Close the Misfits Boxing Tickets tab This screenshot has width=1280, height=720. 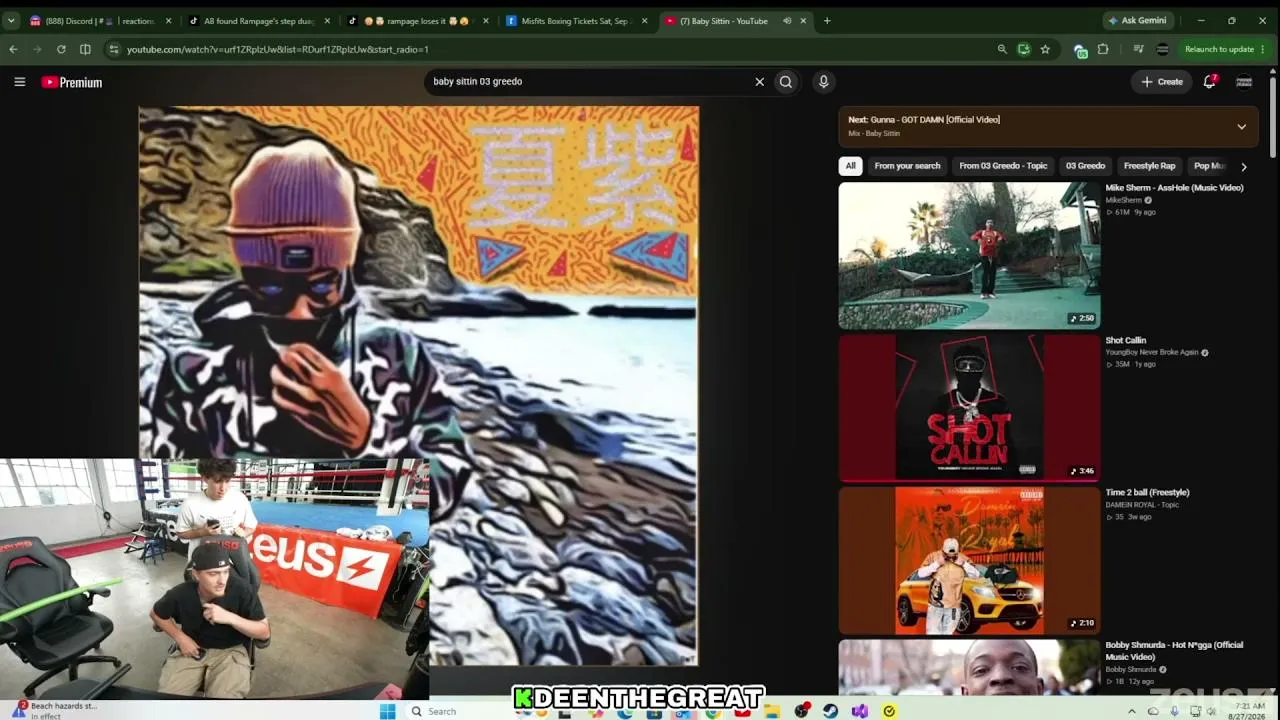[644, 20]
